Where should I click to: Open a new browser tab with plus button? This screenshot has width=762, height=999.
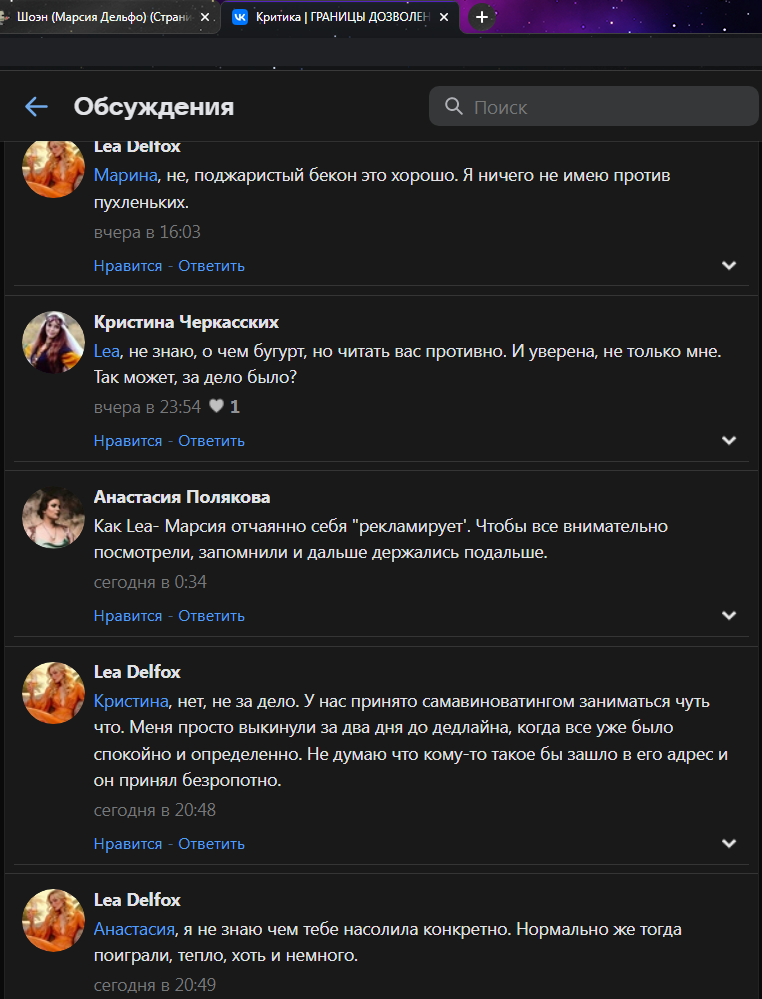click(482, 17)
